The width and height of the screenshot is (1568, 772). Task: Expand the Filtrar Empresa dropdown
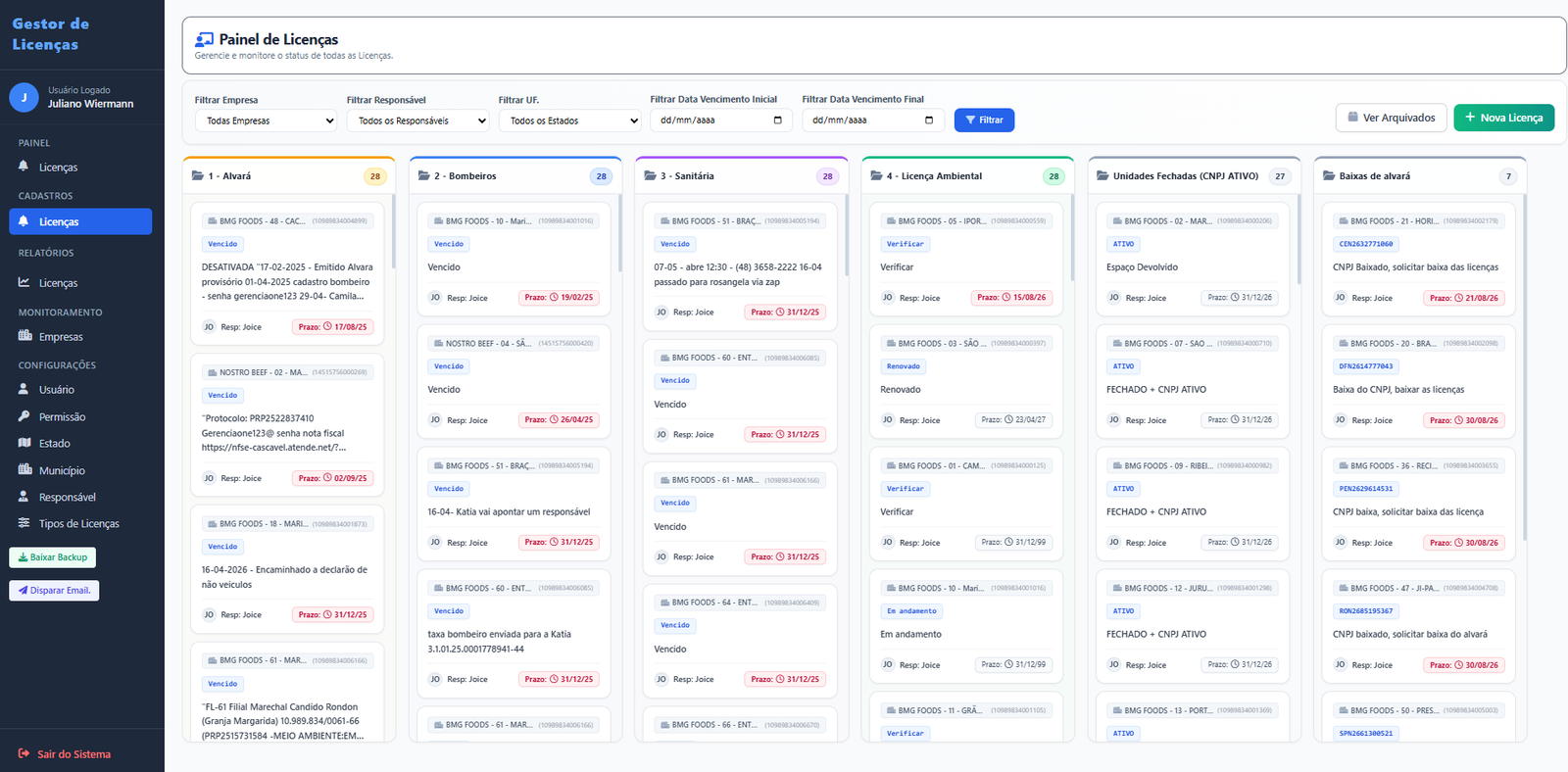[266, 121]
